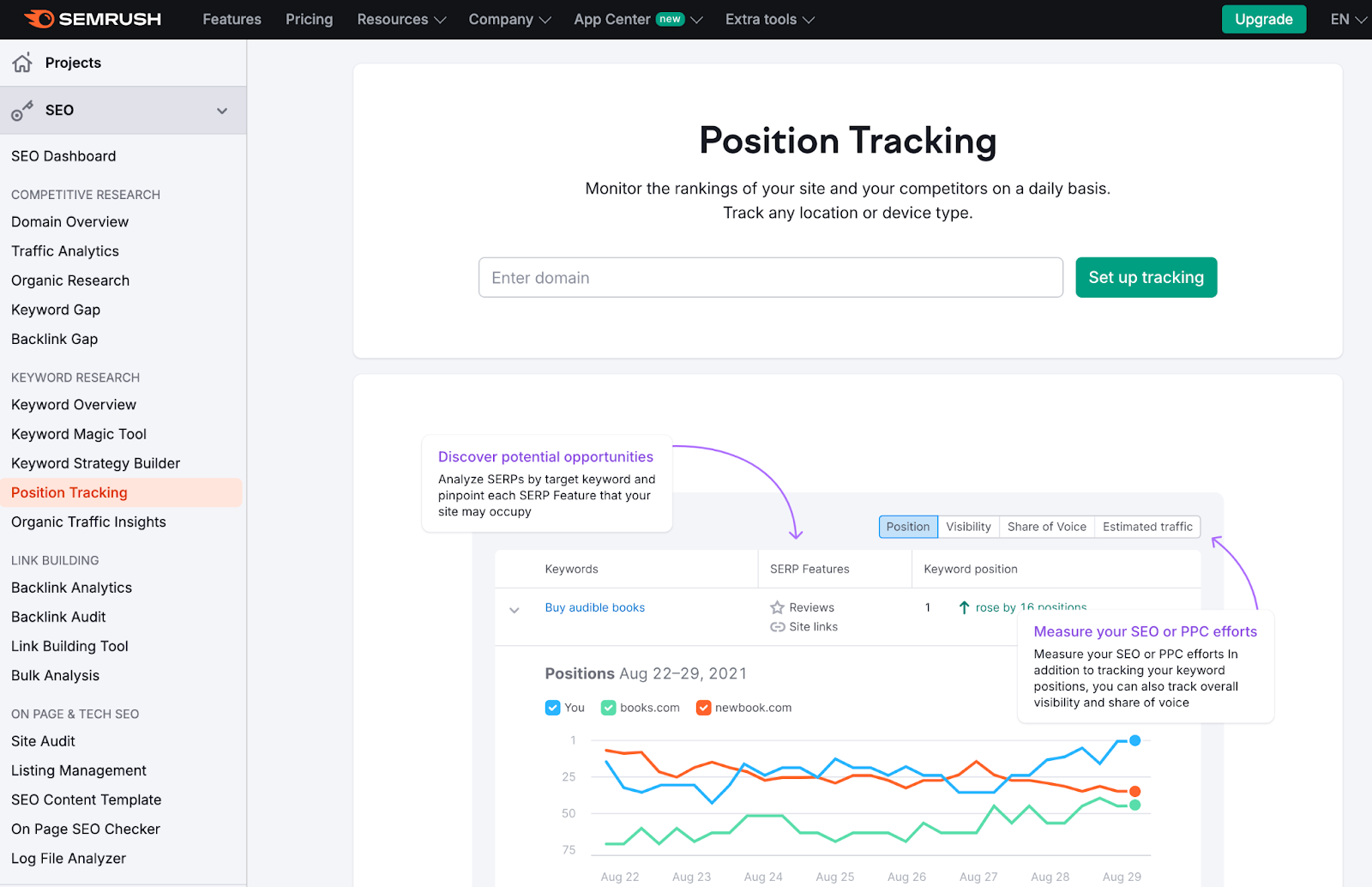The height and width of the screenshot is (887, 1372).
Task: Open the Extra tools dropdown
Action: click(x=769, y=19)
